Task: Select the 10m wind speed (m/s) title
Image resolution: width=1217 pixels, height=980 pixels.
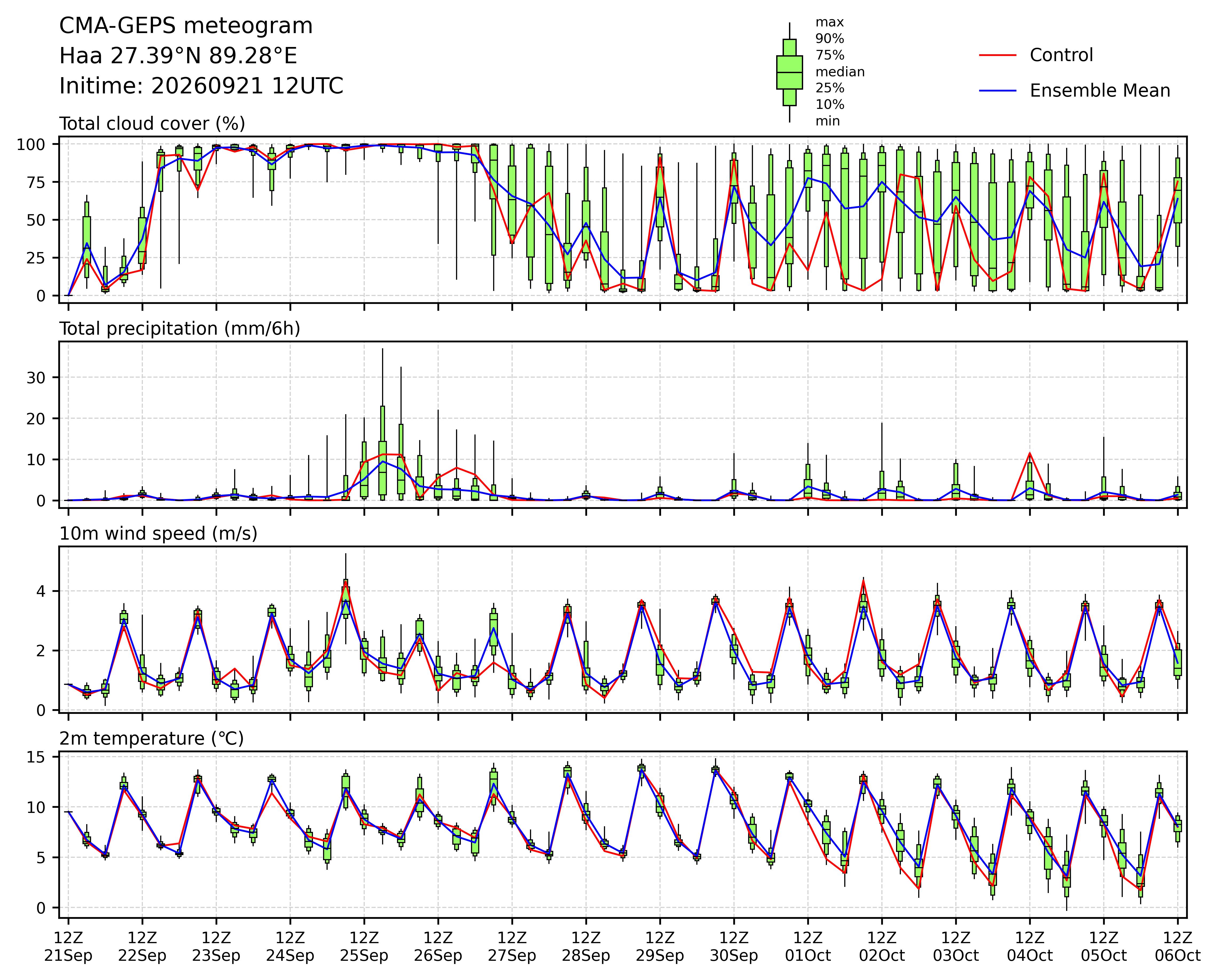Action: pos(158,534)
